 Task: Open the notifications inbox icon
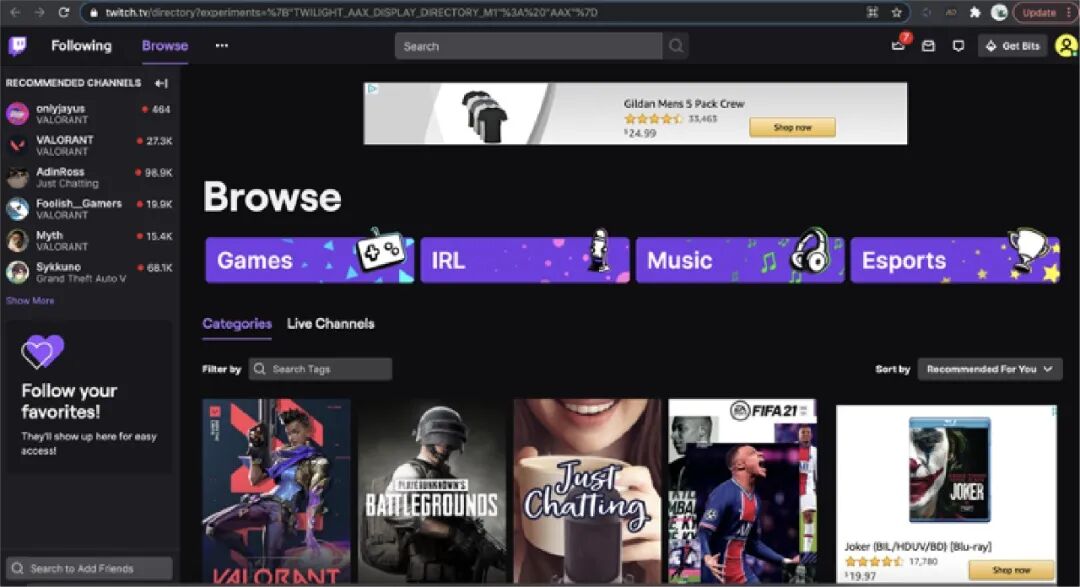(x=928, y=46)
